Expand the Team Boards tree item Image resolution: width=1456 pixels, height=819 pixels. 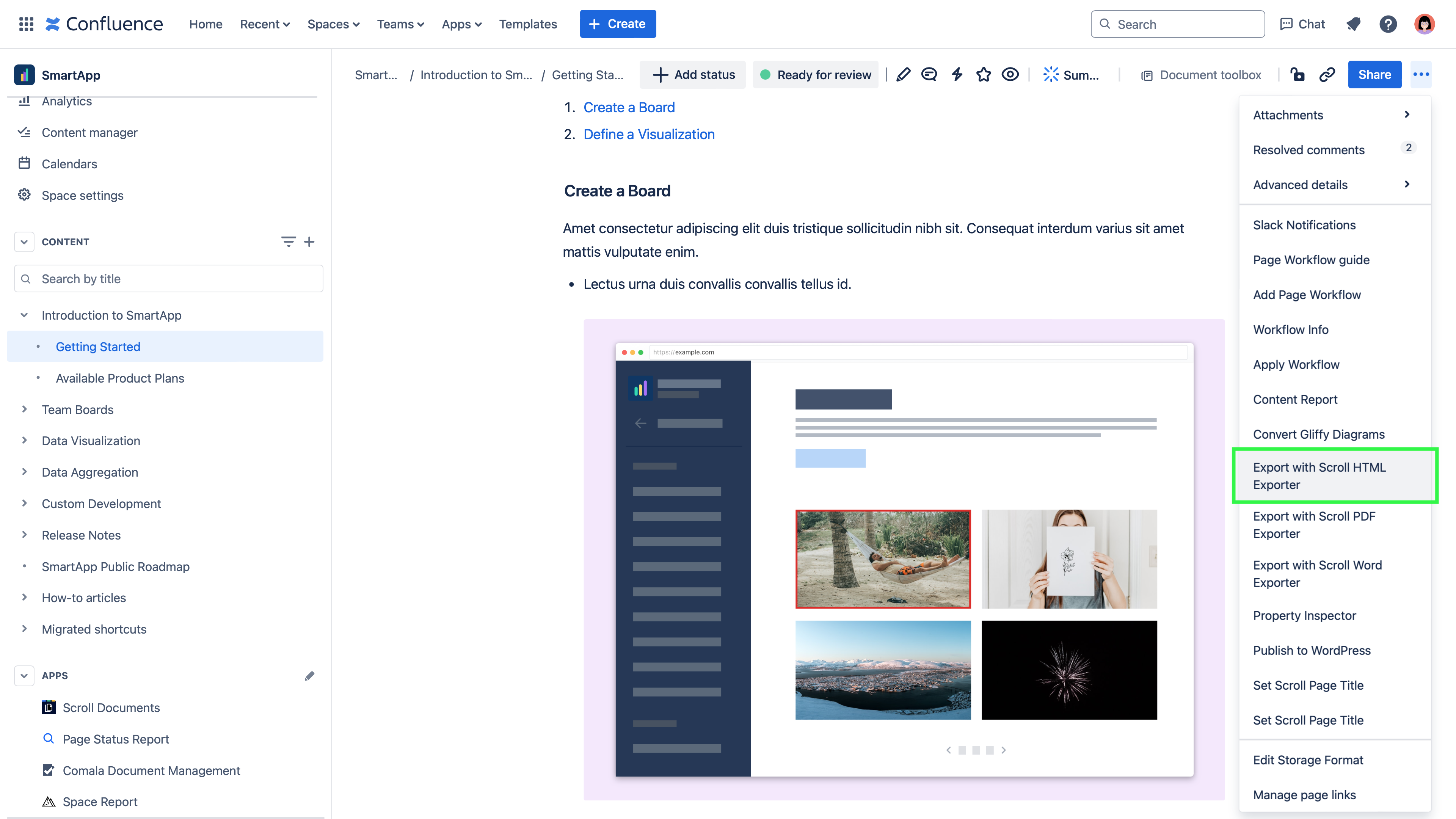click(x=24, y=409)
